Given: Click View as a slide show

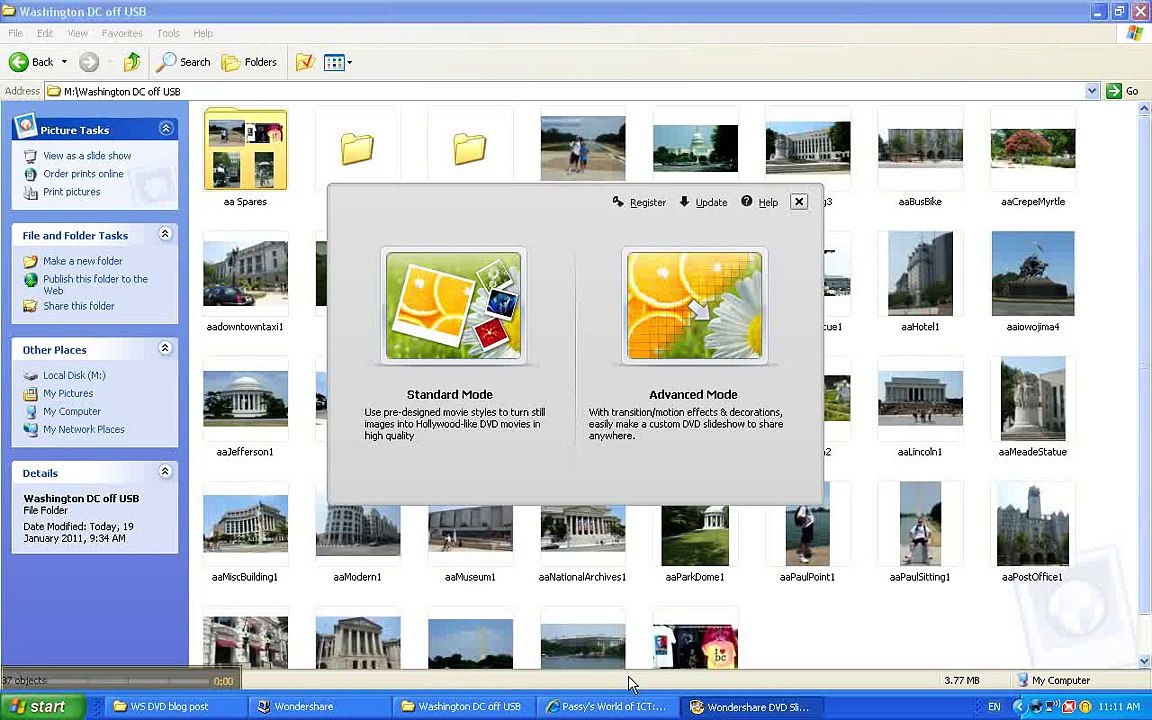Looking at the screenshot, I should (87, 156).
